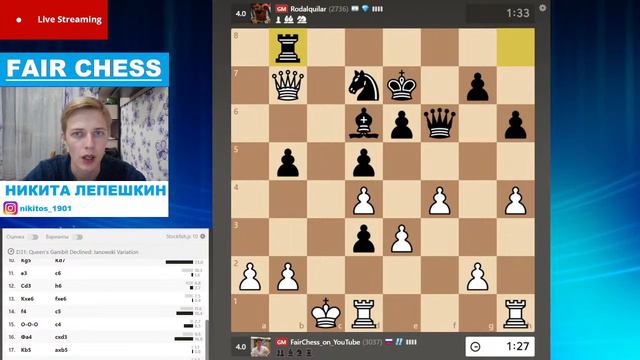This screenshot has height=360, width=640.
Task: Click the Instagram logo icon
Action: (x=10, y=208)
